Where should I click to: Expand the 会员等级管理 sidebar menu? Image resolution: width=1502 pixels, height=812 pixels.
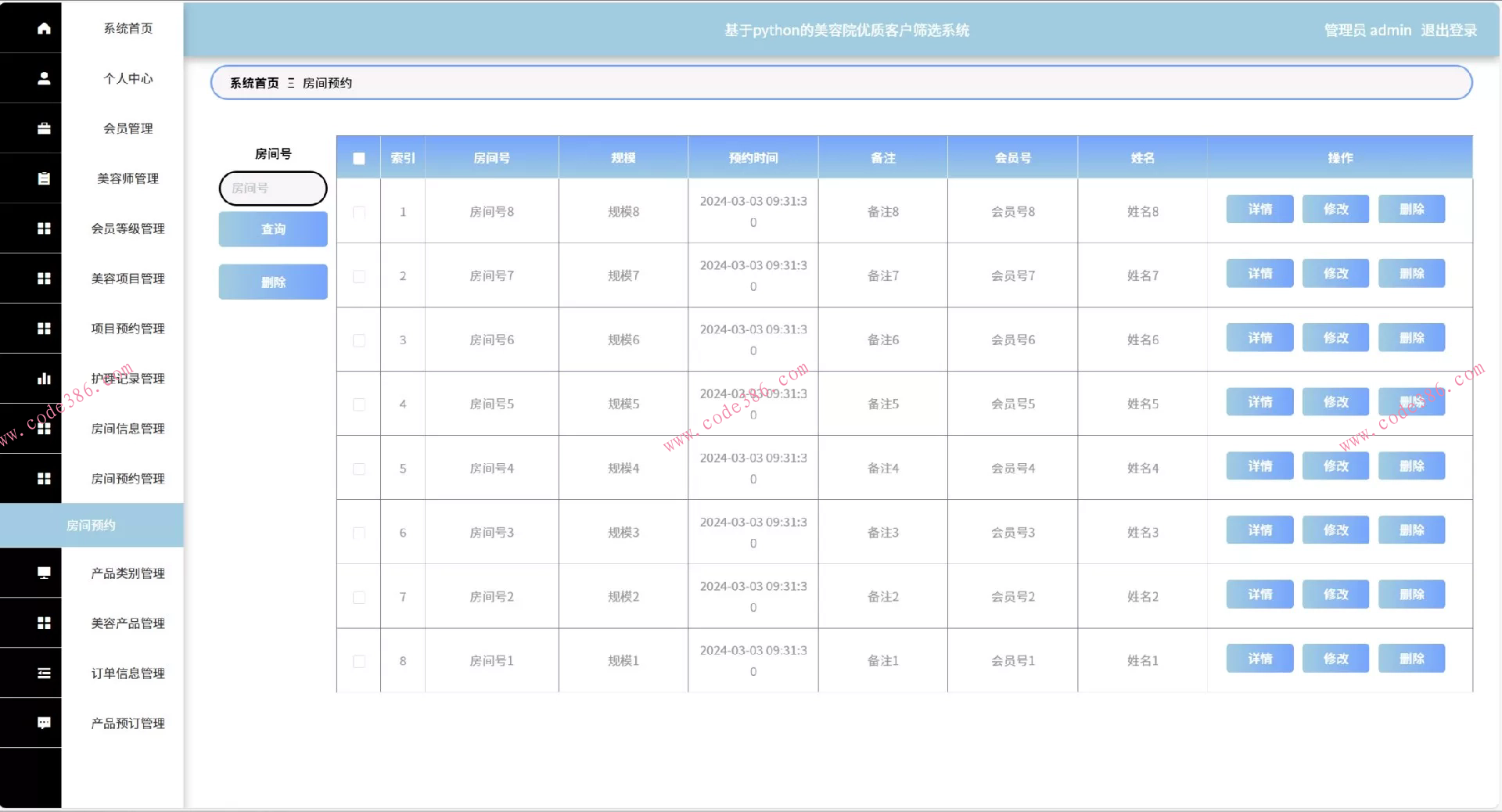(128, 228)
